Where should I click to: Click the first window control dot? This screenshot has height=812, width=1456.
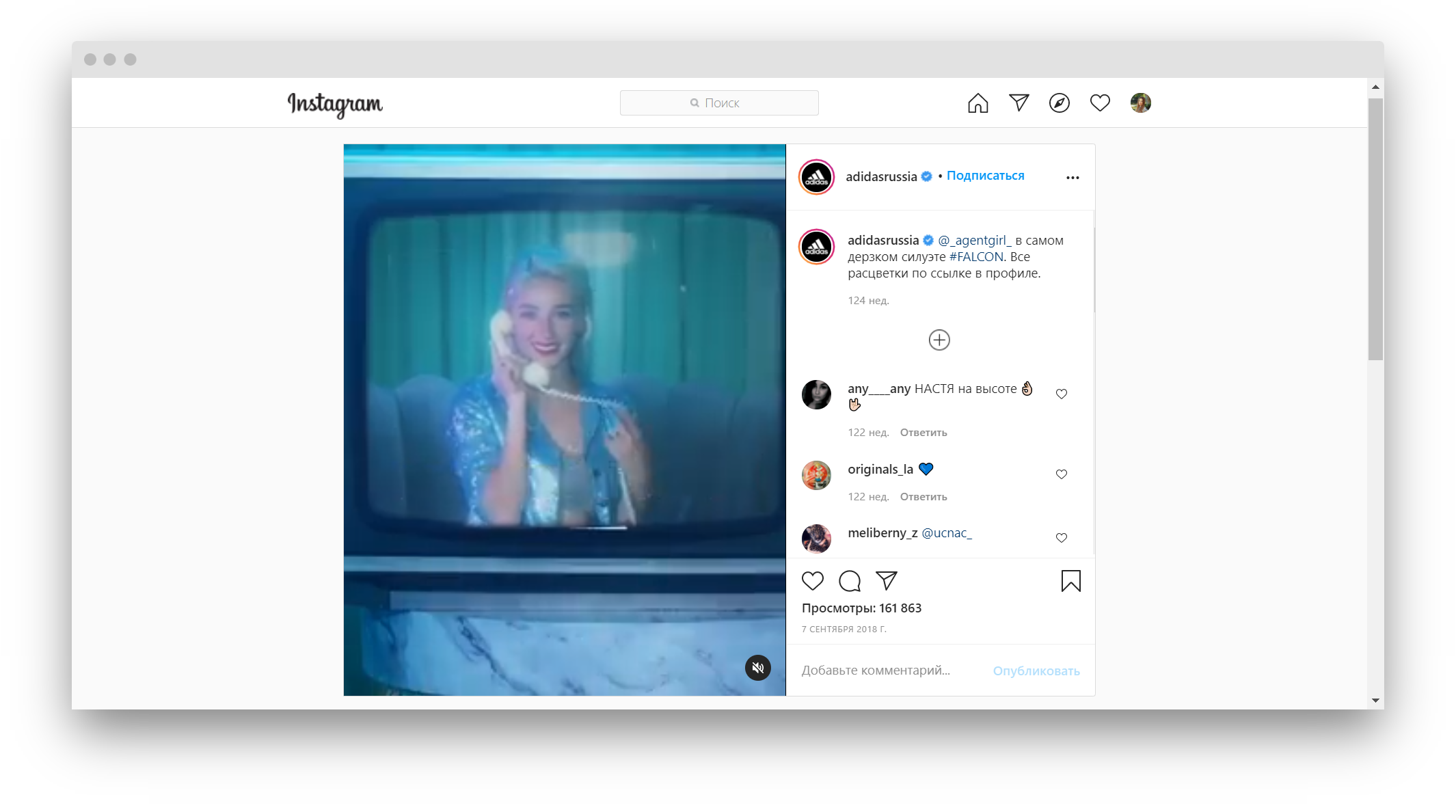(90, 59)
